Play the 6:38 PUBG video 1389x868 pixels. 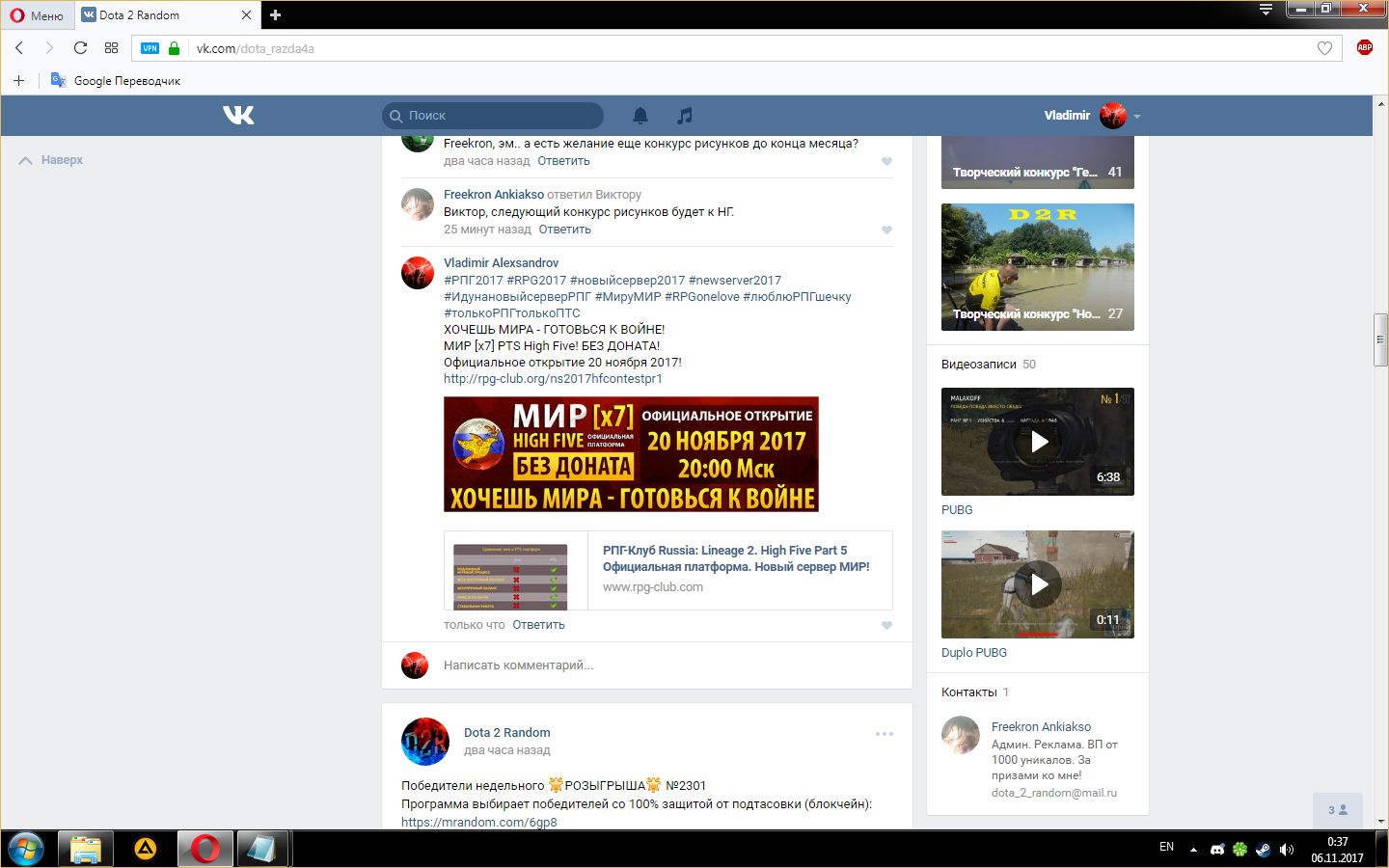(x=1038, y=442)
